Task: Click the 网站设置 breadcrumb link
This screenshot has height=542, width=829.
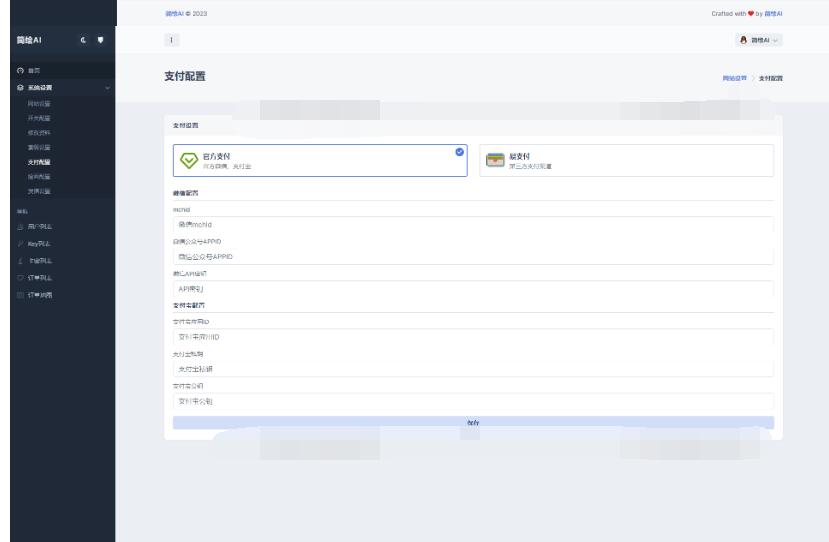Action: (x=734, y=77)
